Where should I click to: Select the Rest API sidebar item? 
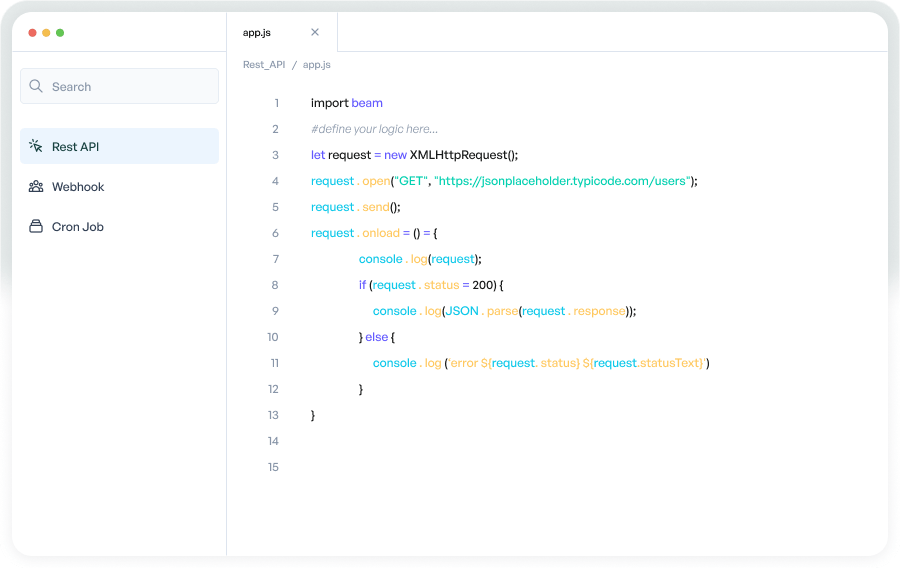point(119,147)
